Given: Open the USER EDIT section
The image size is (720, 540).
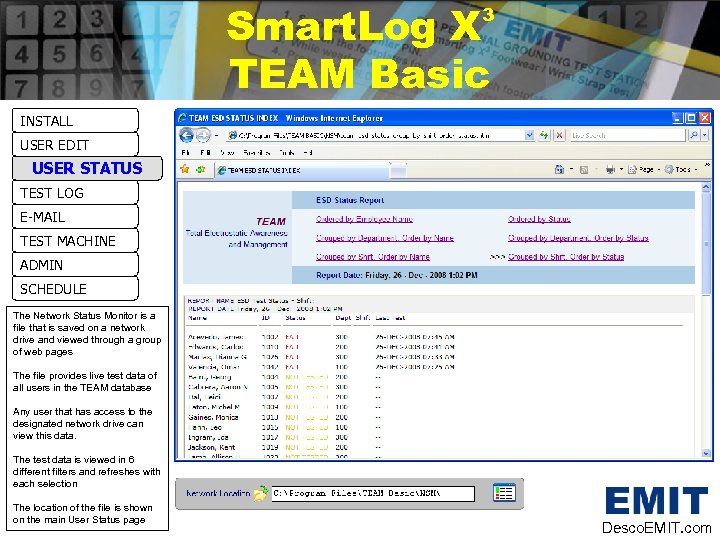Looking at the screenshot, I should click(x=75, y=145).
